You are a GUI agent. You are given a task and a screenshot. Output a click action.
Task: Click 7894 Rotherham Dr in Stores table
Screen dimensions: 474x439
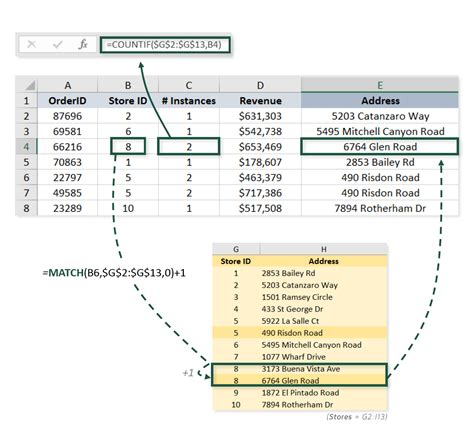pos(297,405)
